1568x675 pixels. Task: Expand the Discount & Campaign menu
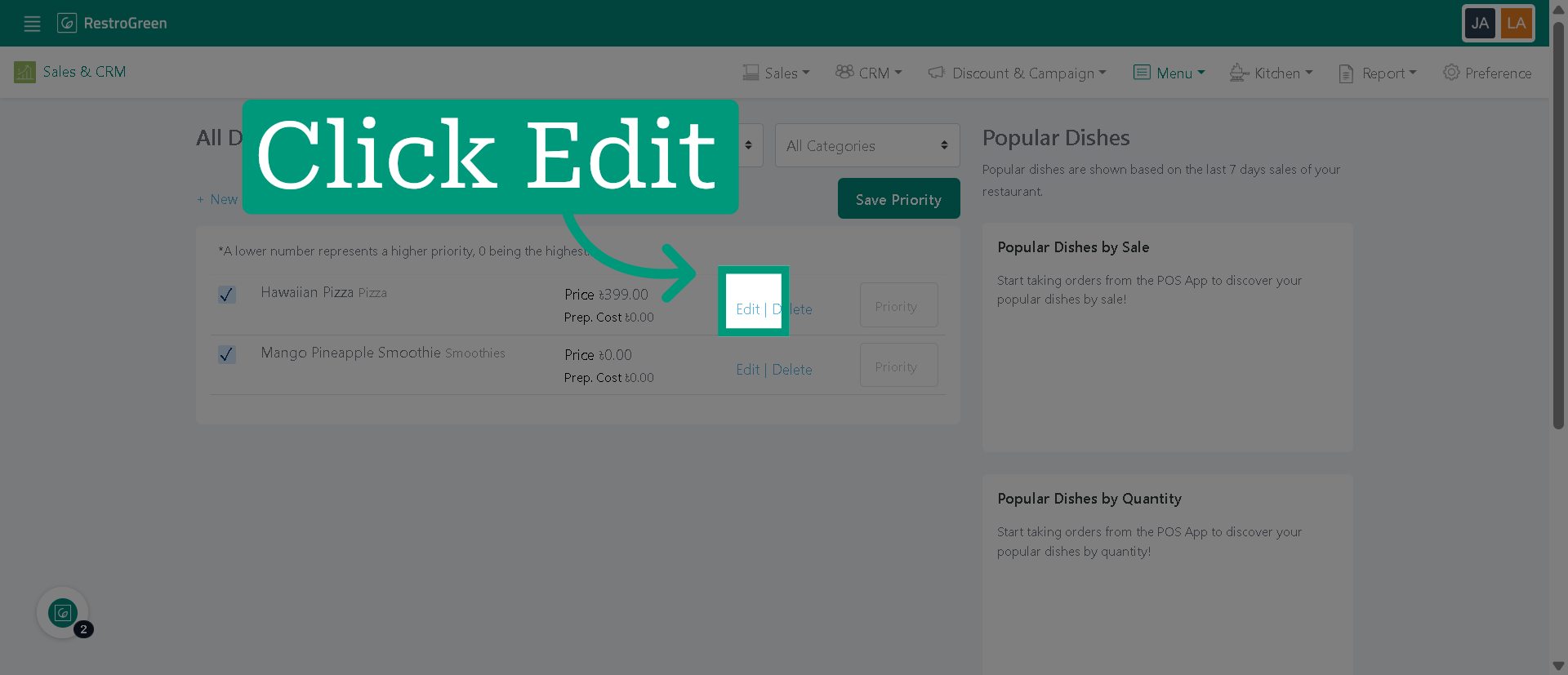1018,73
